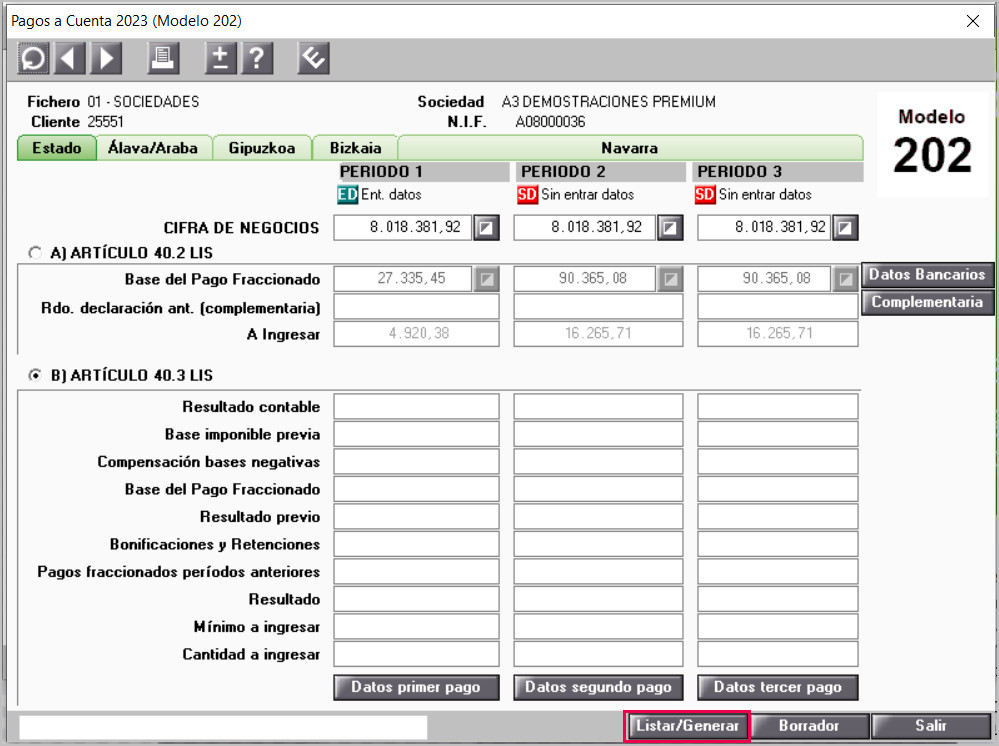
Task: Click the Mínimo a ingresar field for Periodo 3
Action: click(x=777, y=627)
